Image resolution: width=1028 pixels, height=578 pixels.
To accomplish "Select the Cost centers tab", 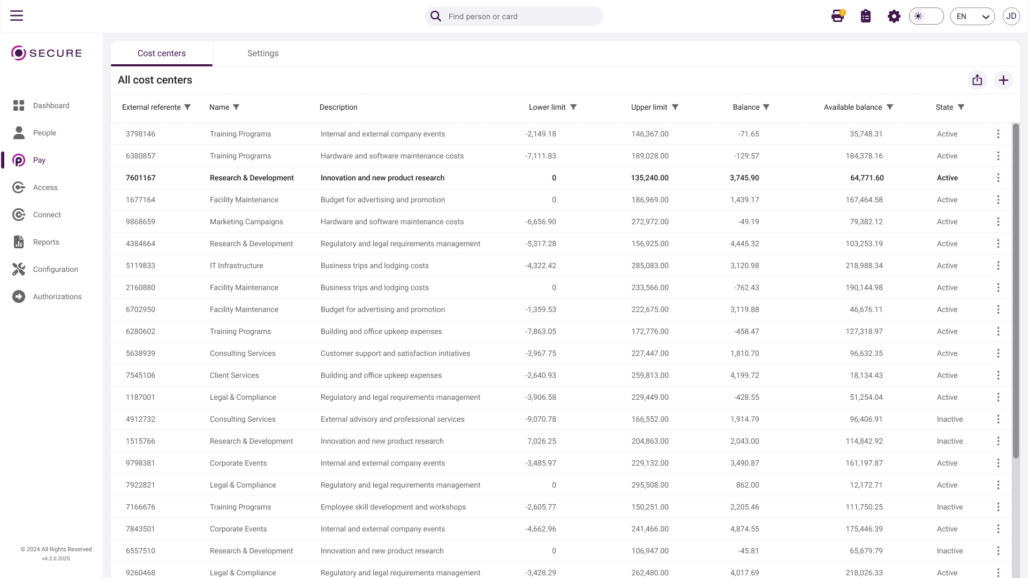I will coord(161,54).
